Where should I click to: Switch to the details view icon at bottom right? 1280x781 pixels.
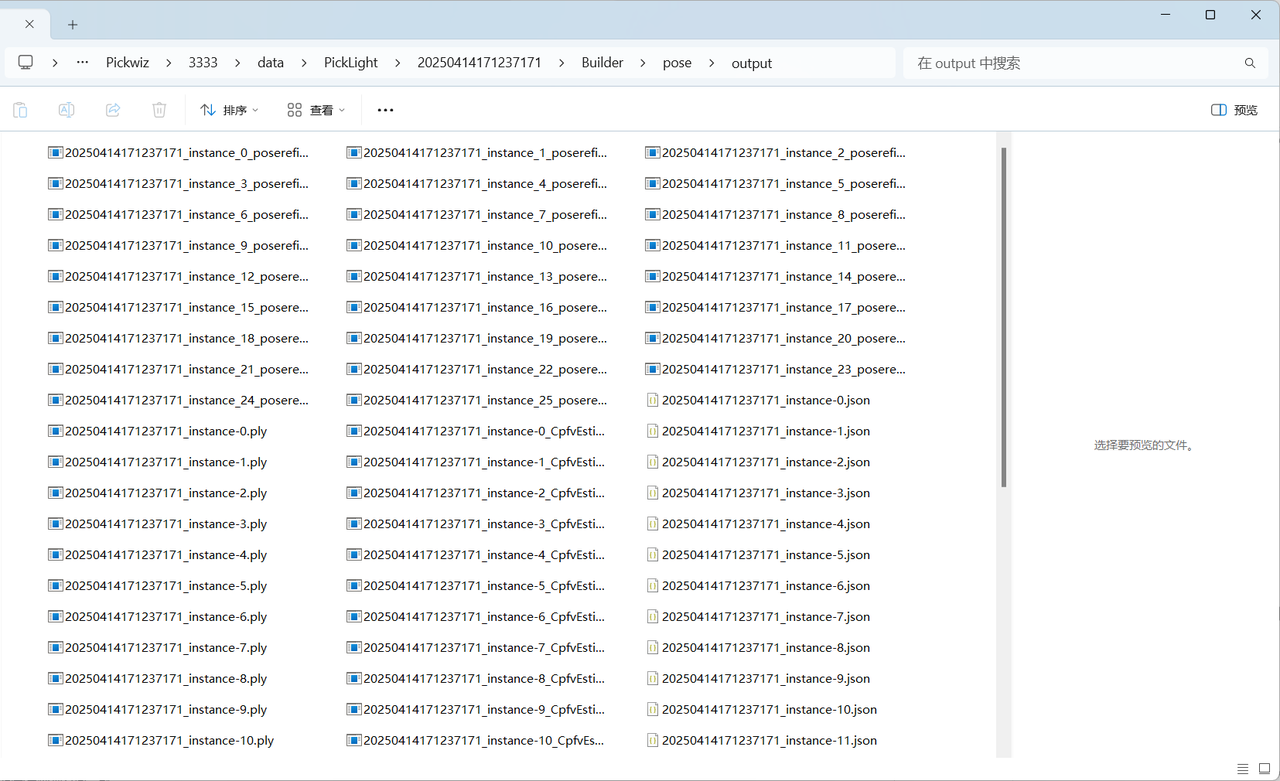(x=1242, y=769)
